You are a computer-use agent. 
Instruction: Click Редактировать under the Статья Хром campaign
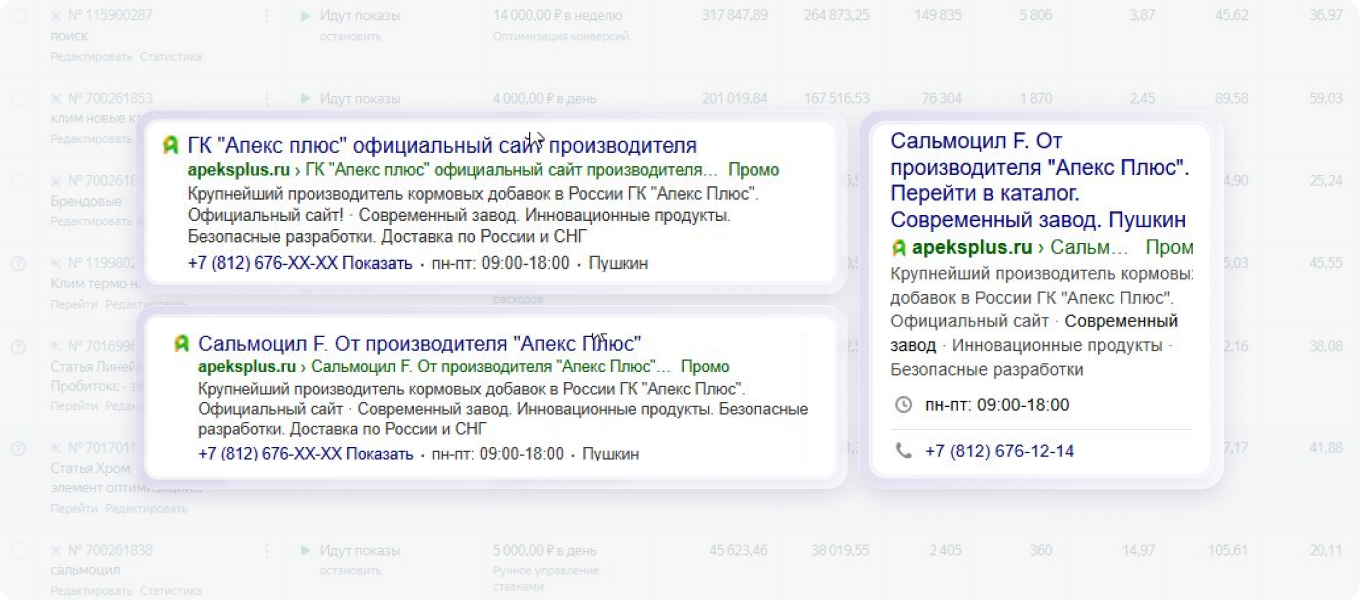pyautogui.click(x=146, y=508)
